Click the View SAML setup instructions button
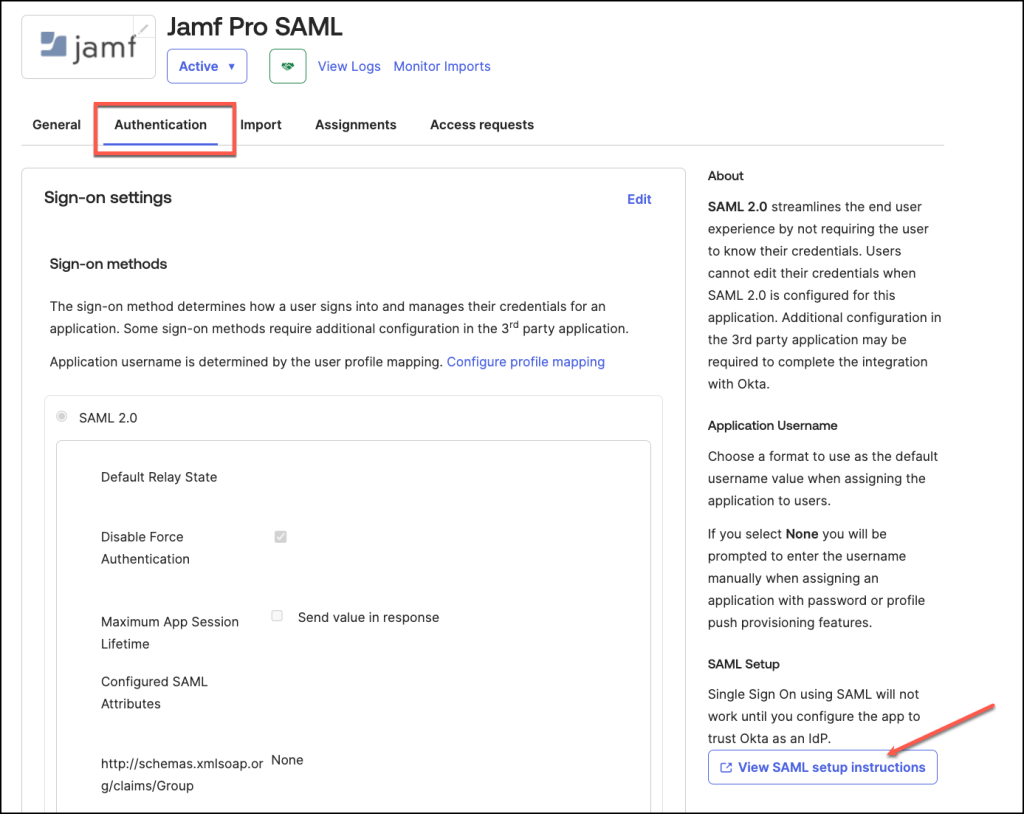1024x814 pixels. [x=823, y=768]
